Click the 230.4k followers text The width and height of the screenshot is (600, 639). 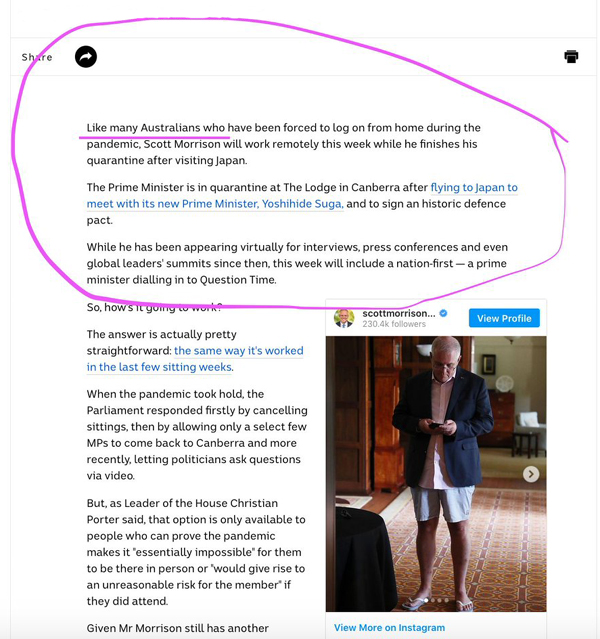coord(394,324)
